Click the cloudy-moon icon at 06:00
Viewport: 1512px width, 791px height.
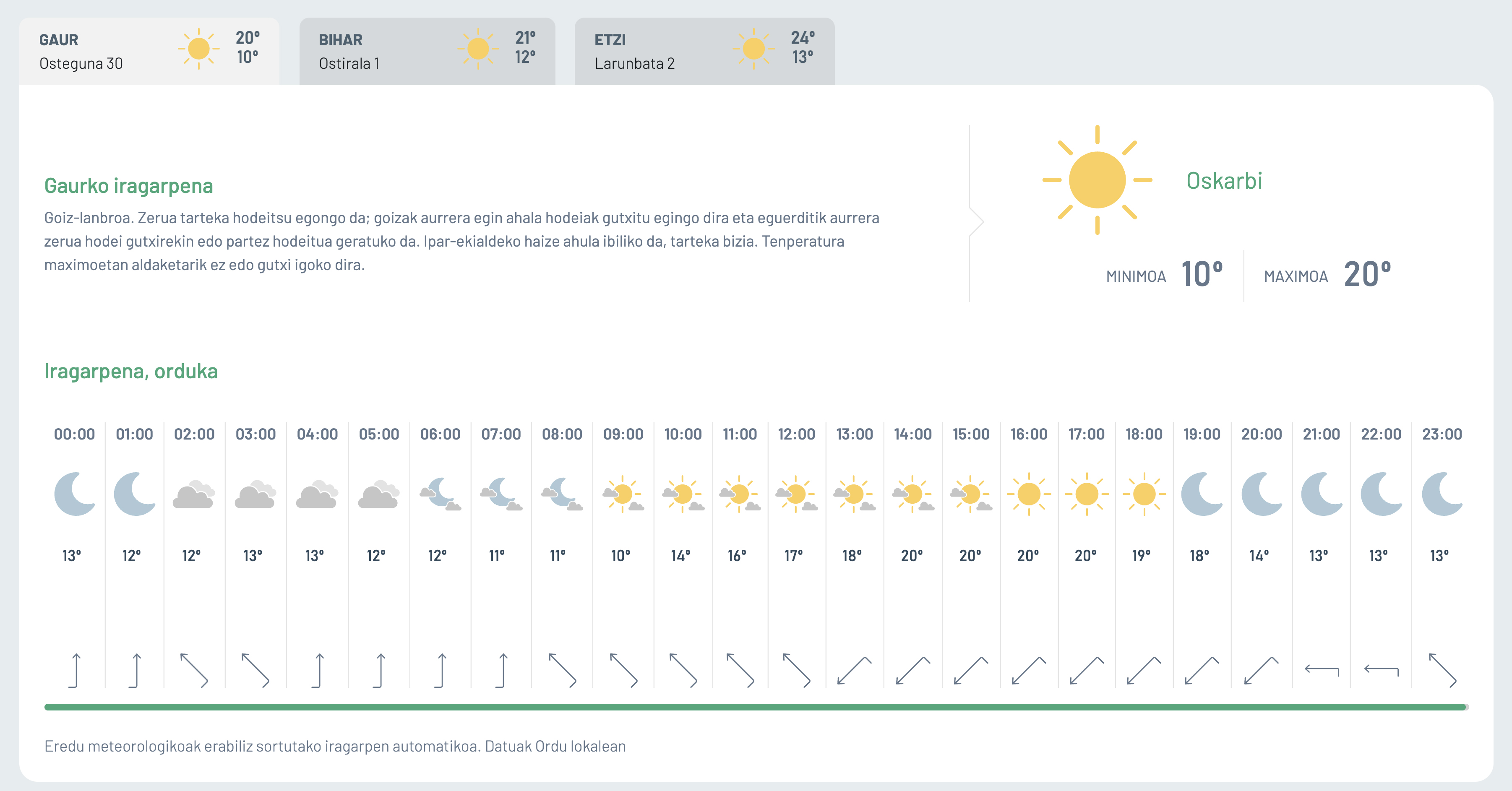[440, 494]
